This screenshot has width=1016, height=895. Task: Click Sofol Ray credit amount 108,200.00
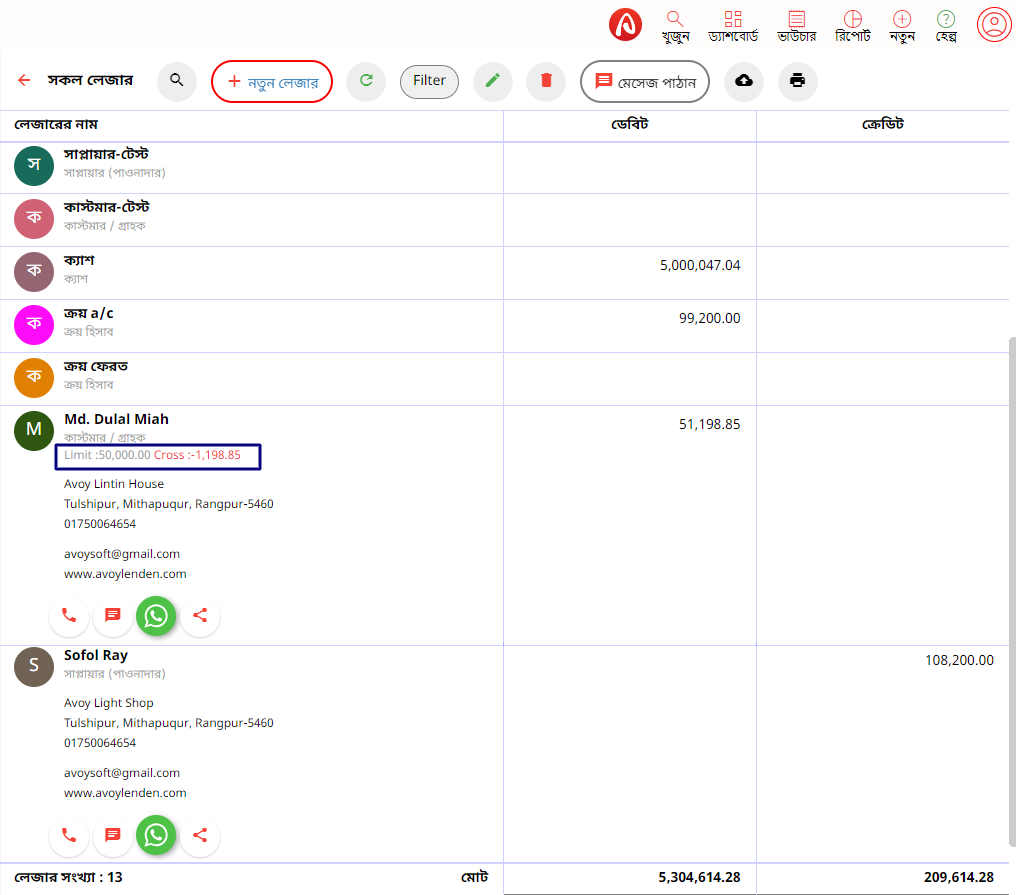point(959,660)
